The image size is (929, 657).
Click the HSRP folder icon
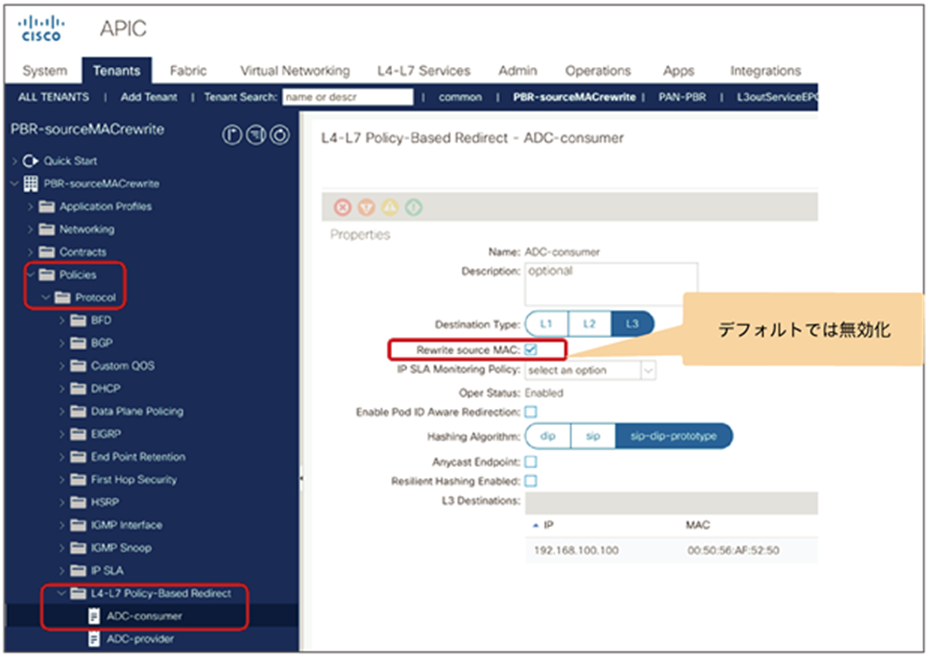tap(78, 502)
